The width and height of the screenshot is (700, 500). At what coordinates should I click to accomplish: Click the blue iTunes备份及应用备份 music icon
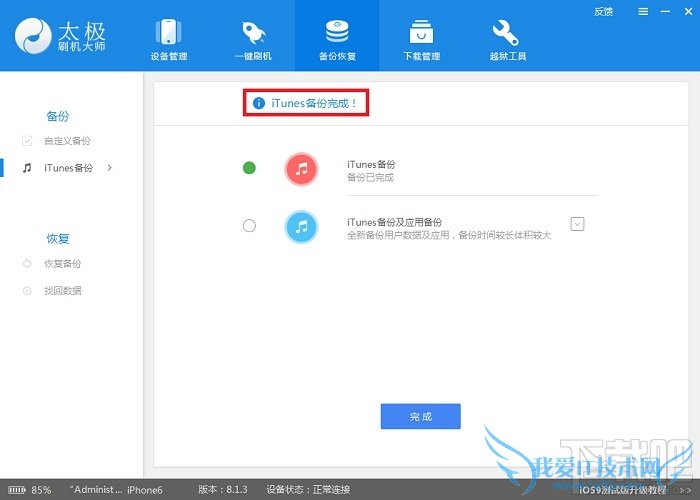coord(301,227)
